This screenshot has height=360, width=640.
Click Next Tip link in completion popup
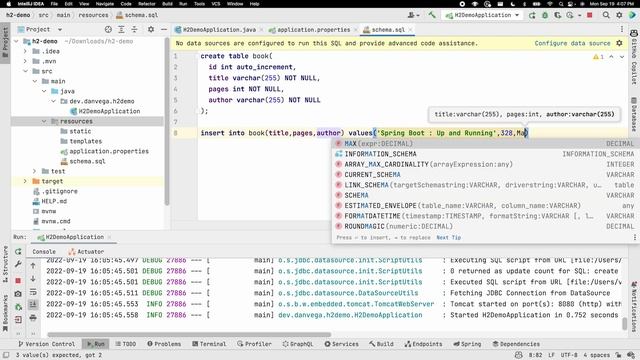tap(449, 237)
